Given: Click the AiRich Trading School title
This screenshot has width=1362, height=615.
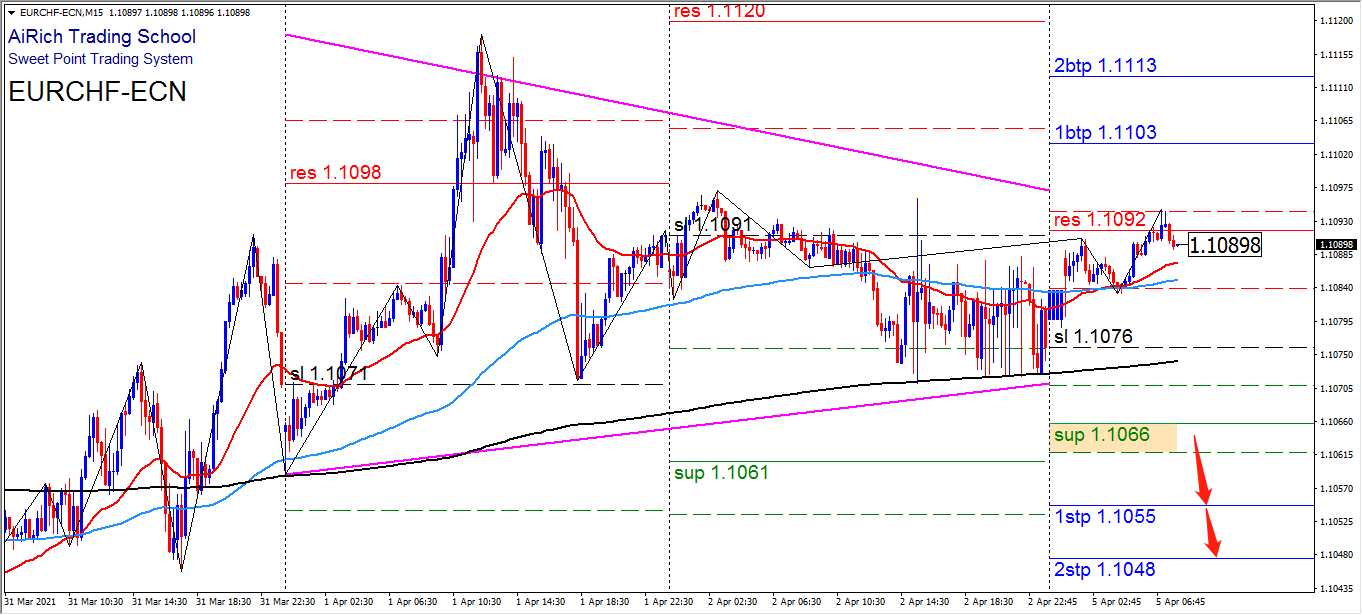Looking at the screenshot, I should point(102,37).
